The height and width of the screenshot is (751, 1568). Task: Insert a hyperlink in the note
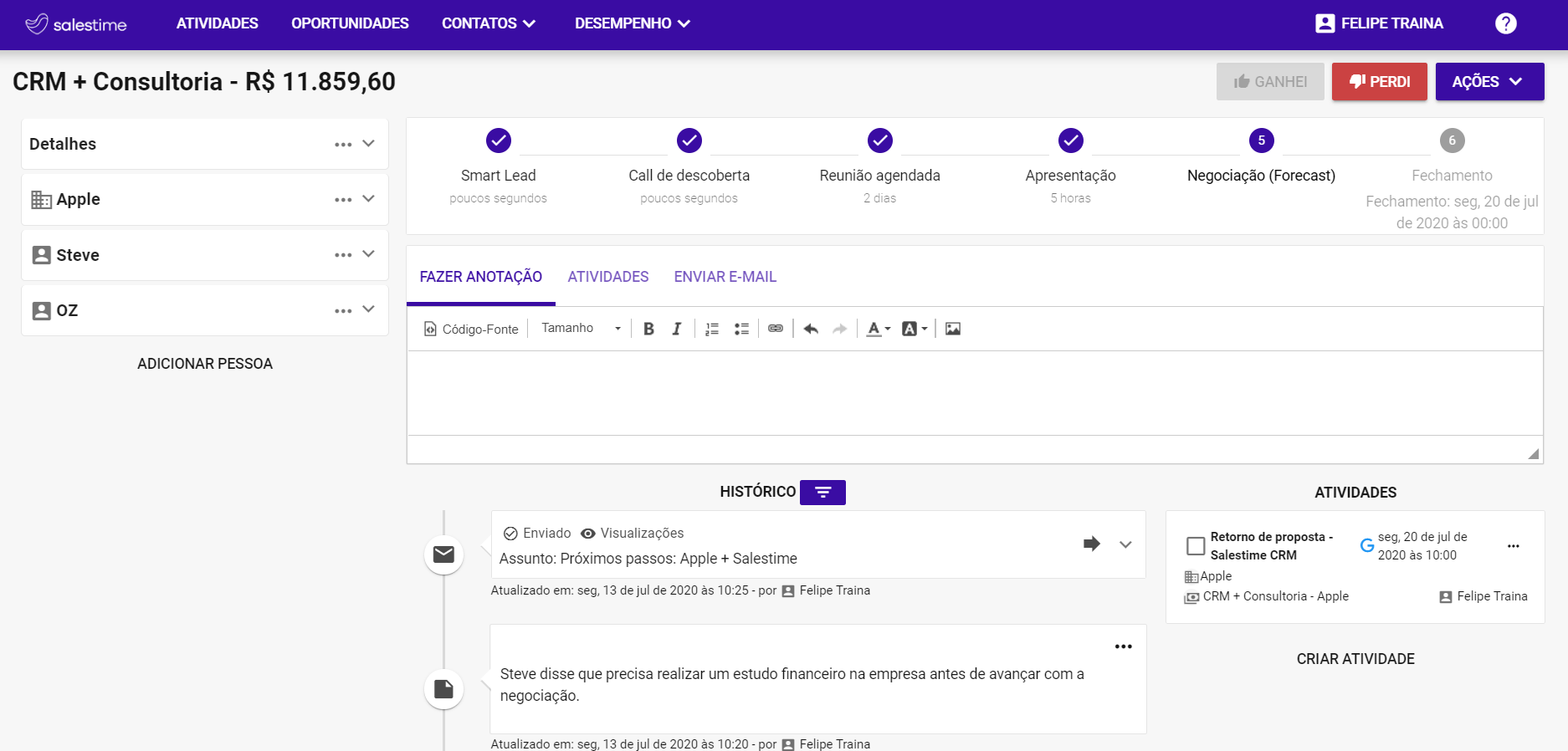(x=776, y=329)
